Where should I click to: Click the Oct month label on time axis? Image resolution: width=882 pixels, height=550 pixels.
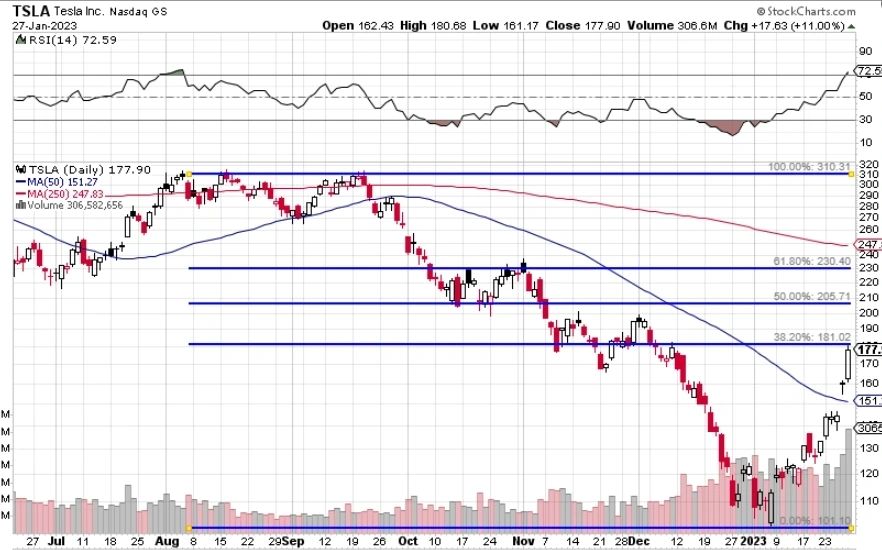click(x=408, y=542)
